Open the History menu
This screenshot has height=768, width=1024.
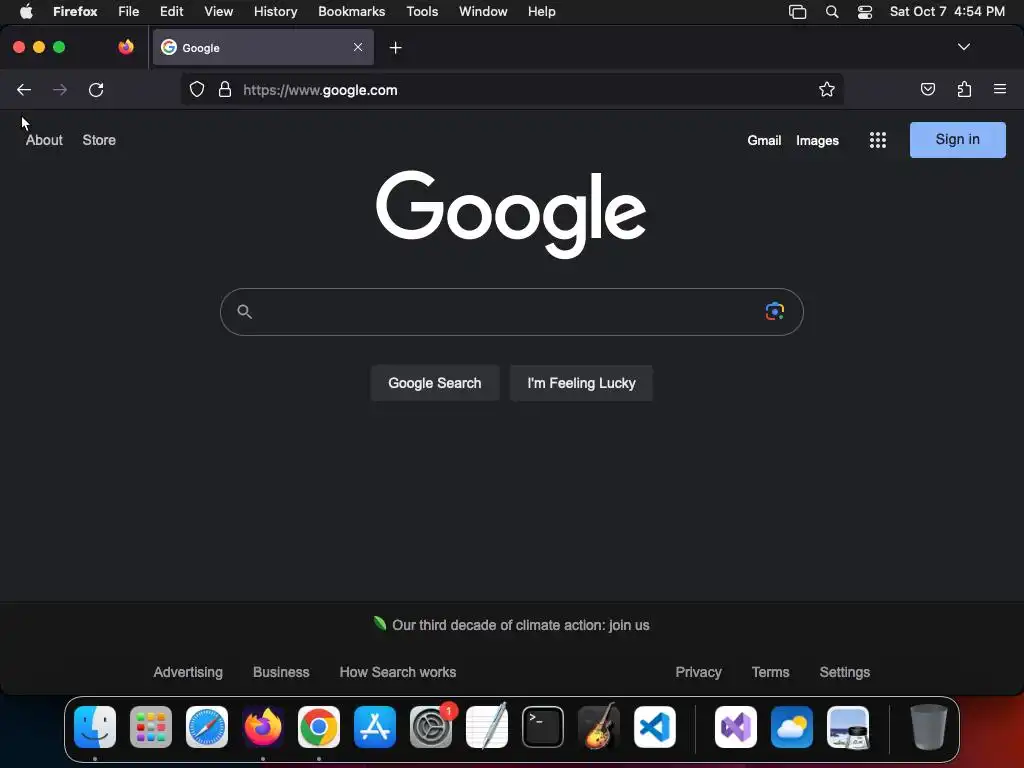coord(276,12)
